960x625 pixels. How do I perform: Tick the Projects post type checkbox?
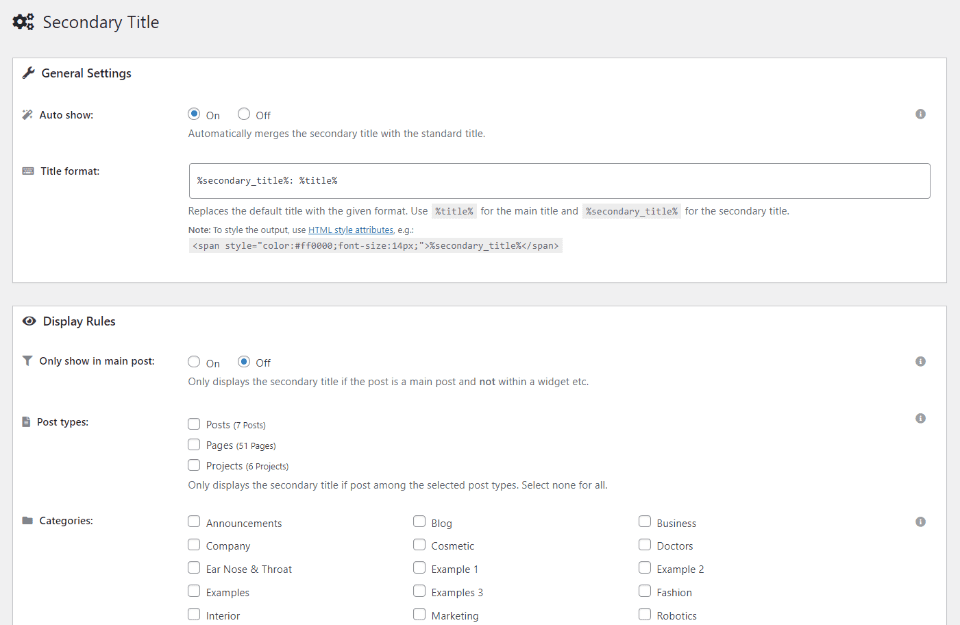pyautogui.click(x=194, y=465)
